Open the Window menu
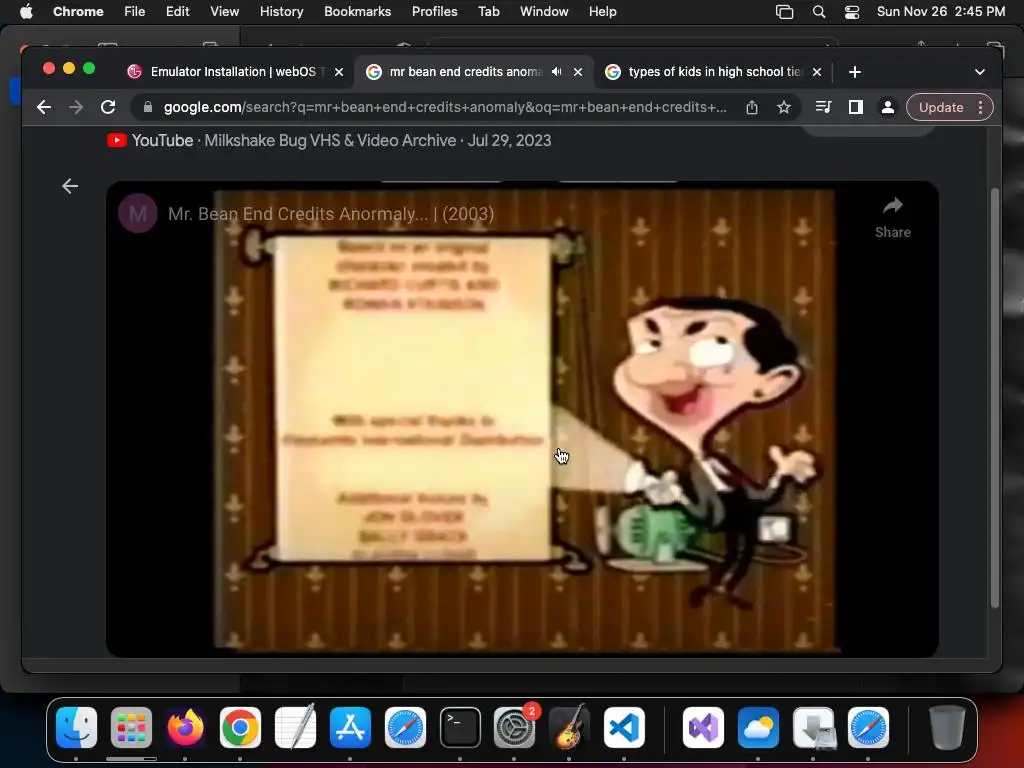The width and height of the screenshot is (1024, 768). [544, 11]
